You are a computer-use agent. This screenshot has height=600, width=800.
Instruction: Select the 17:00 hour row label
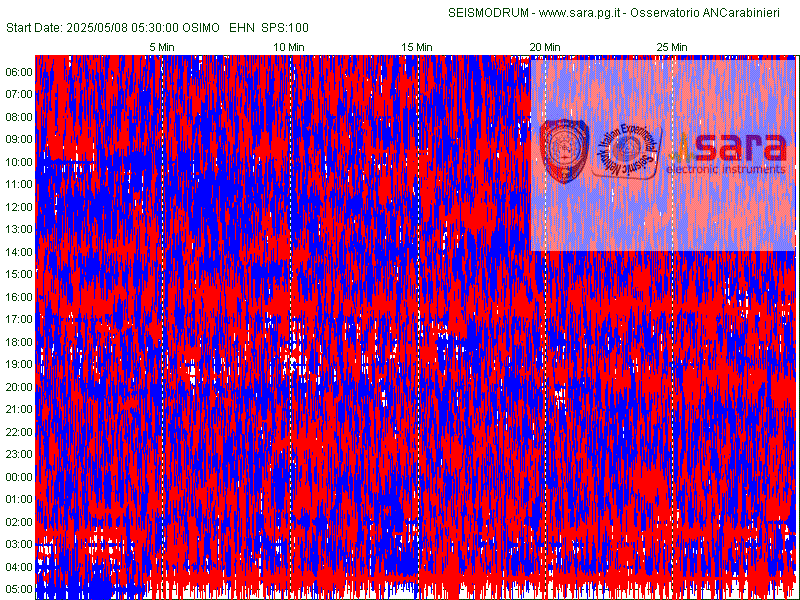click(19, 319)
